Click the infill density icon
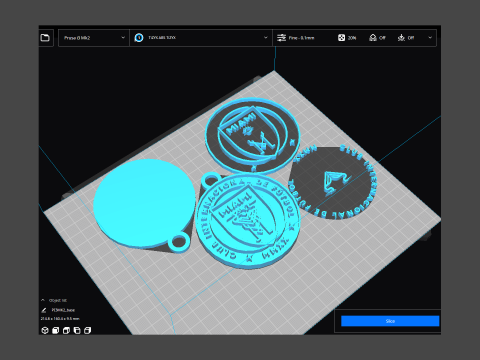The height and width of the screenshot is (360, 480). point(341,38)
